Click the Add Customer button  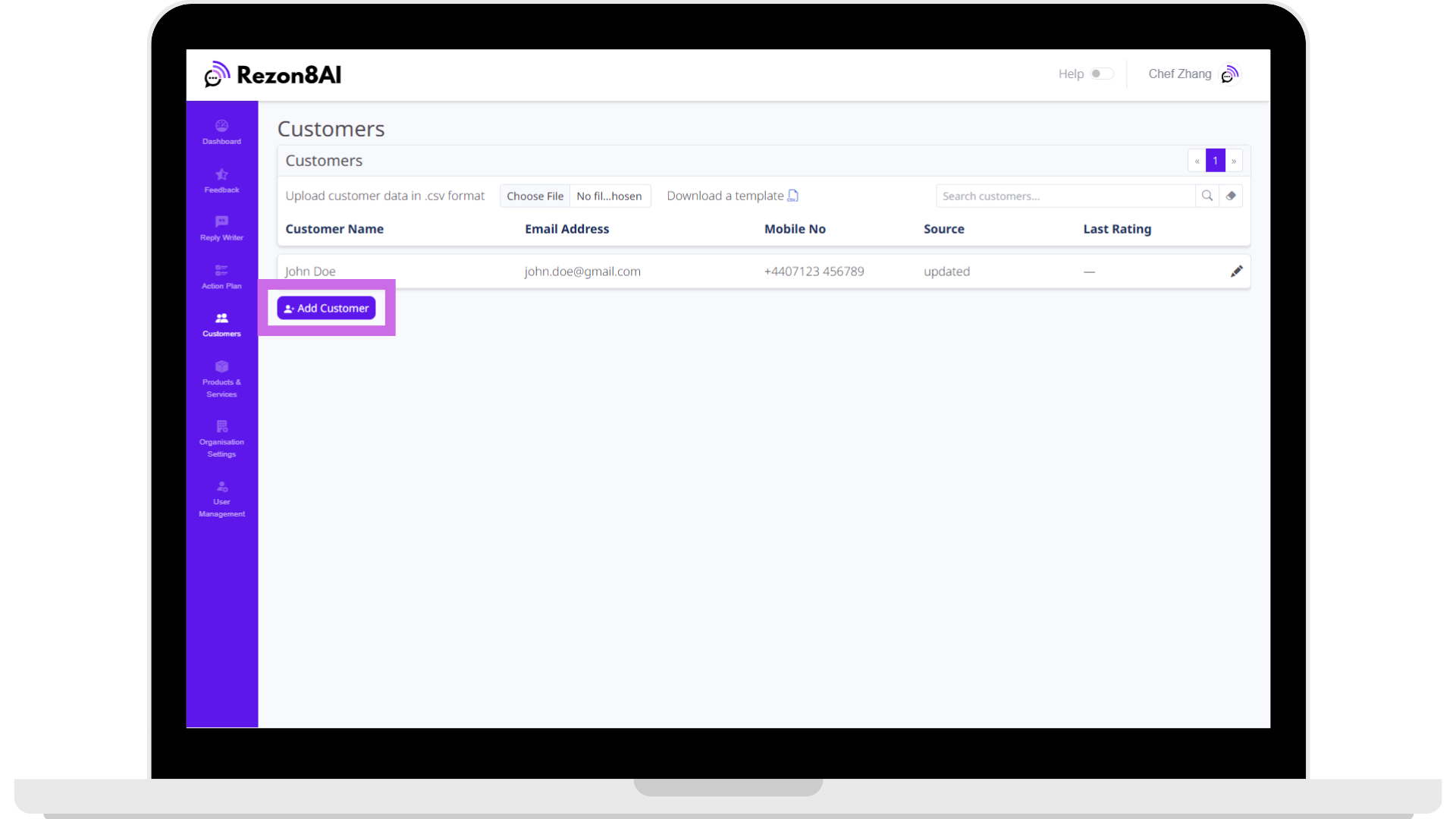pyautogui.click(x=325, y=308)
